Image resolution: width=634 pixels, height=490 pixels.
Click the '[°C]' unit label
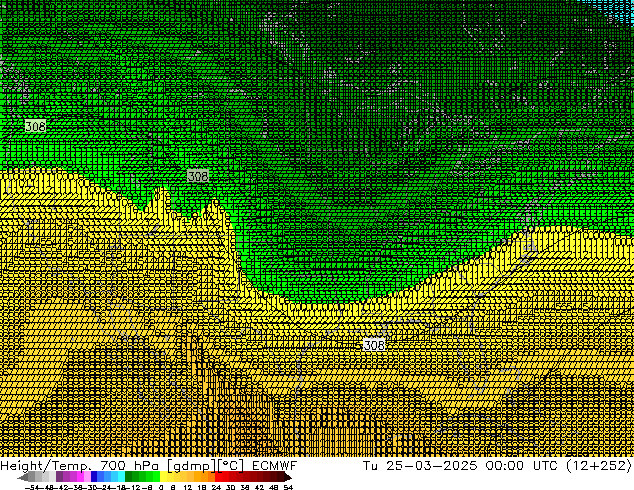231,466
